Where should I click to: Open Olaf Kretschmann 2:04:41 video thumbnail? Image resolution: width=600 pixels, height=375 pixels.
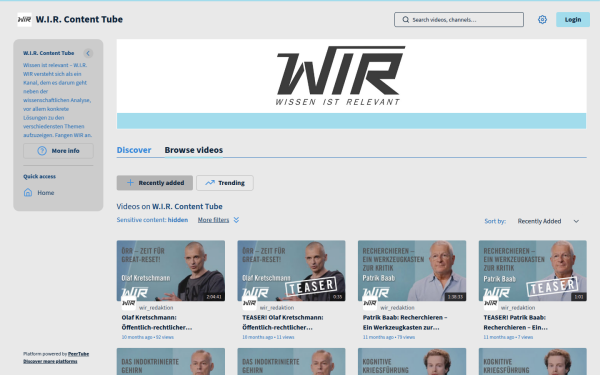point(171,271)
